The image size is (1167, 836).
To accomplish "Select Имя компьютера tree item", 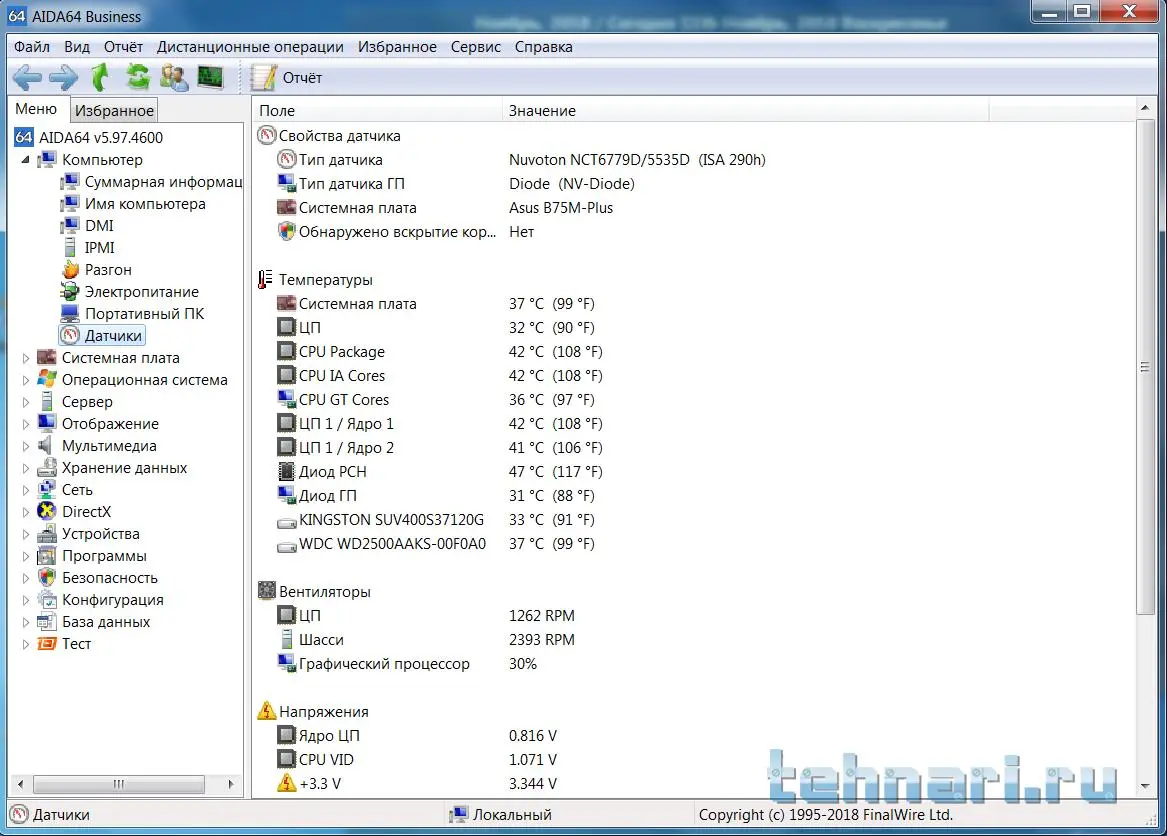I will (133, 203).
